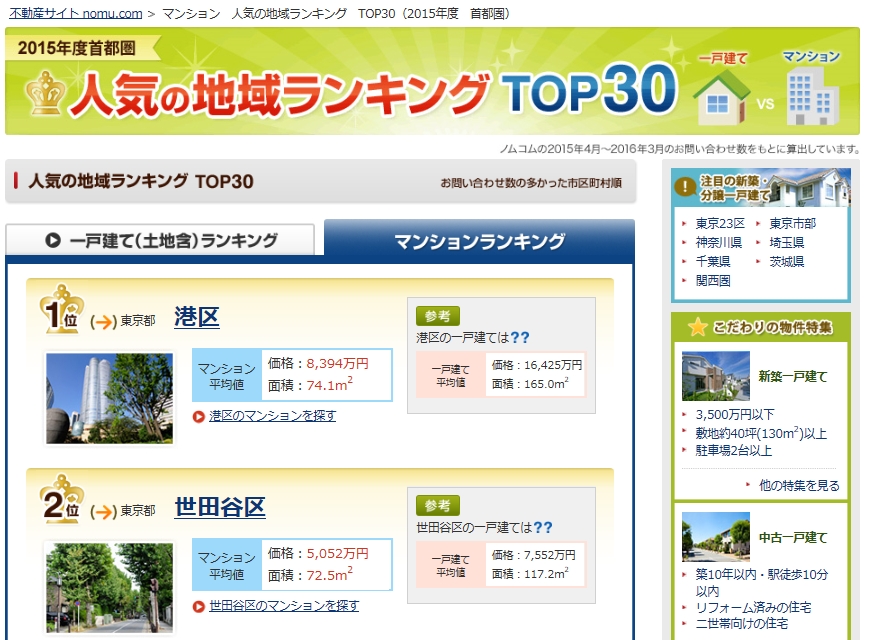The height and width of the screenshot is (640, 872).
Task: Click the 新築一戸建て house thumbnail
Action: pyautogui.click(x=716, y=376)
